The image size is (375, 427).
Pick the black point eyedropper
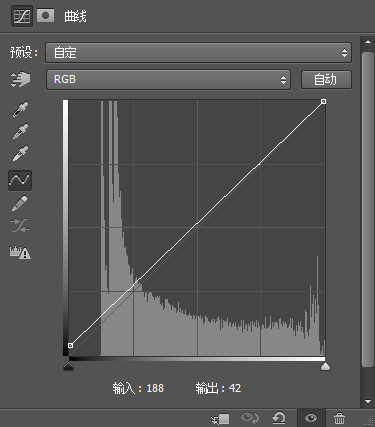pyautogui.click(x=20, y=109)
